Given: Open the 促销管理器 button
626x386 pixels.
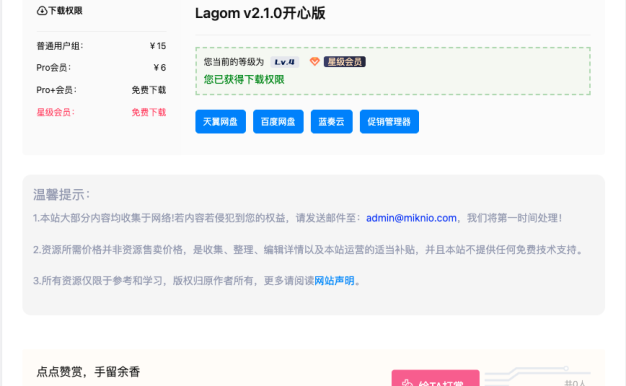Looking at the screenshot, I should (x=389, y=121).
